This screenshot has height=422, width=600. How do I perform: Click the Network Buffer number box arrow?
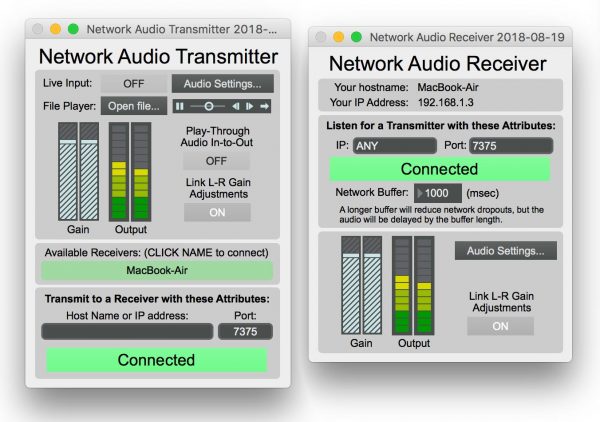coord(422,192)
